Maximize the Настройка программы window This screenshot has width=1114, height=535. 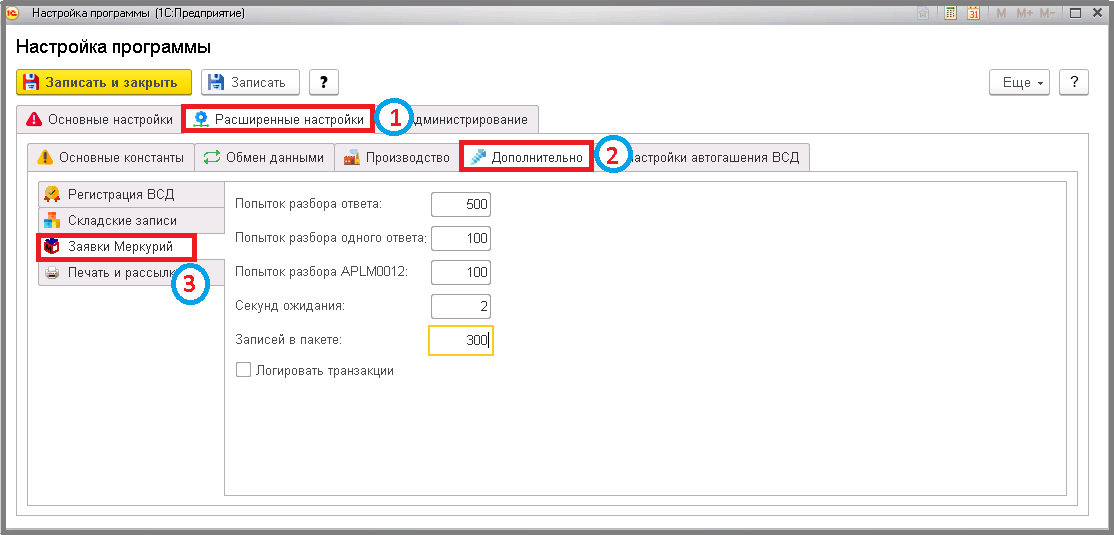(1076, 13)
